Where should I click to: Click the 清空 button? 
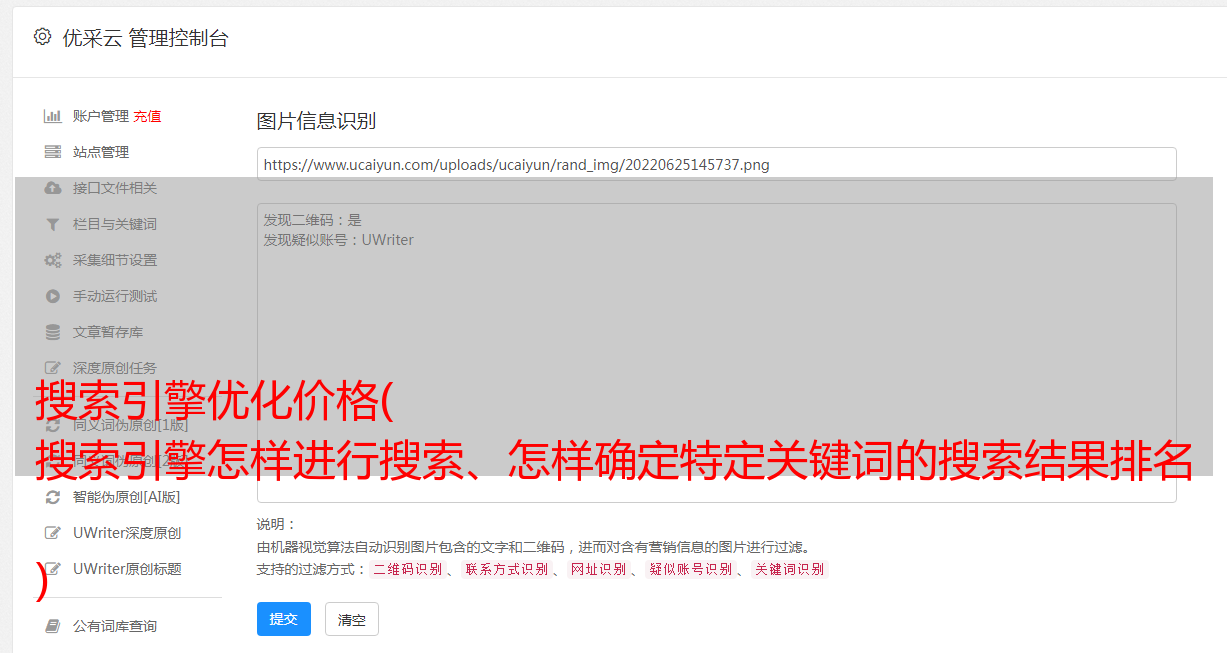352,619
